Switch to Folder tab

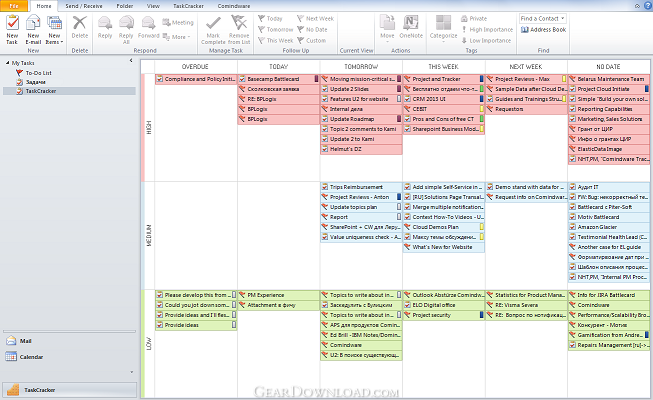click(125, 6)
